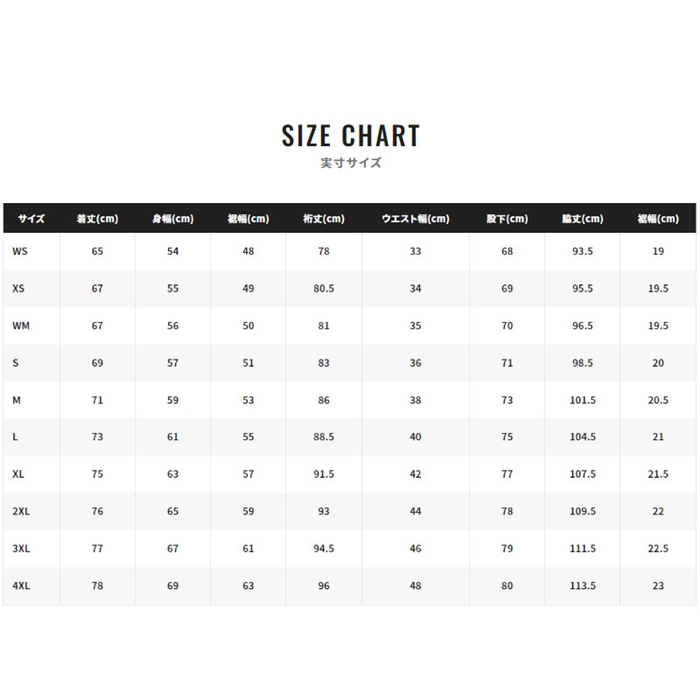Click the 着丈(cm) column header
Image resolution: width=700 pixels, height=700 pixels.
[97, 219]
